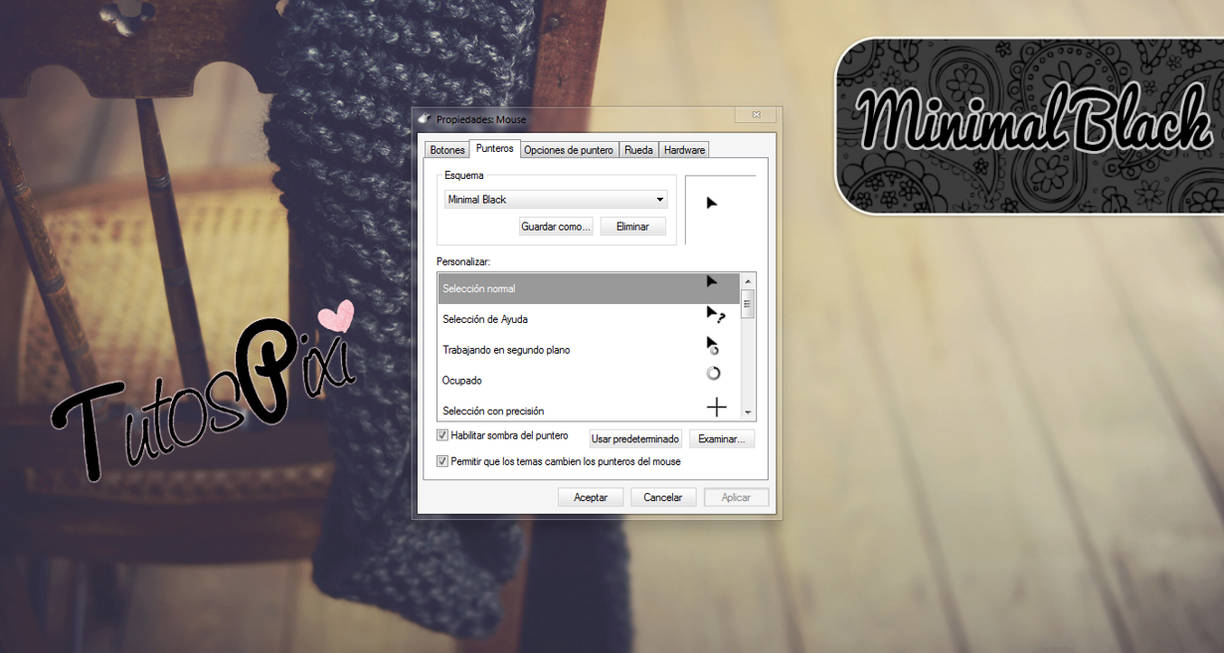Click the mouse icon in the dialog title bar
This screenshot has width=1224, height=653.
pyautogui.click(x=424, y=118)
